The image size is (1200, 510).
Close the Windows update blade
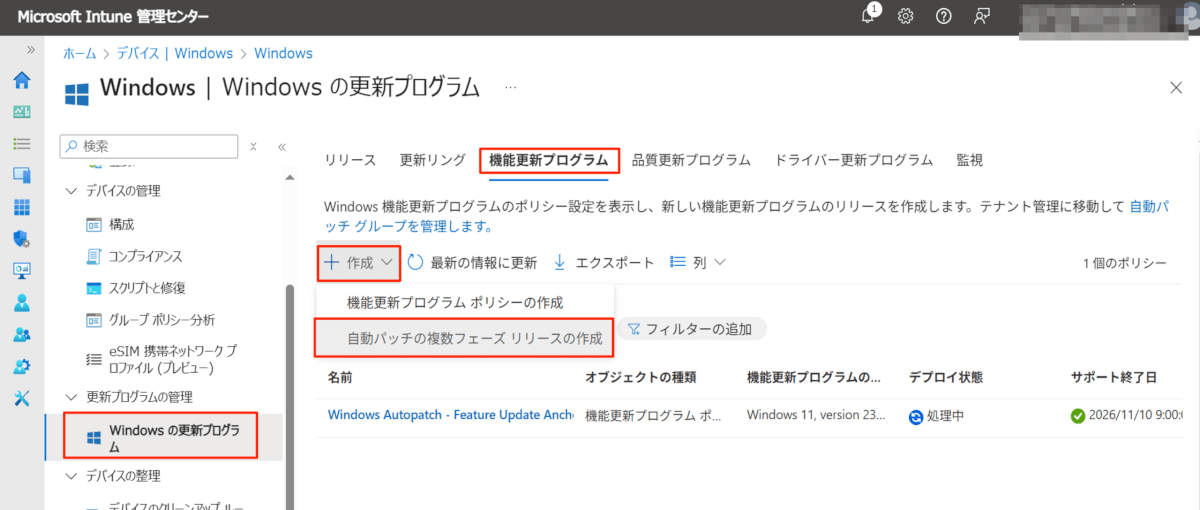click(x=1176, y=87)
